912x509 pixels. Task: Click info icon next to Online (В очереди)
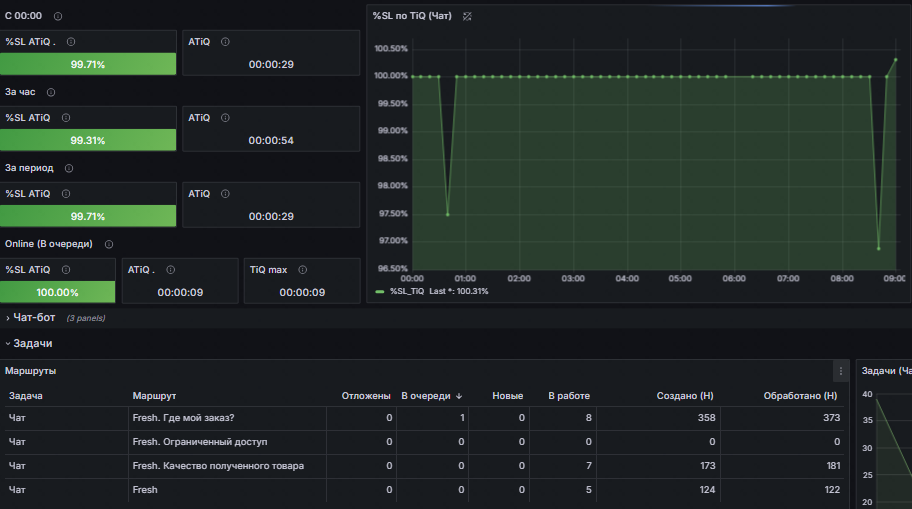[109, 244]
